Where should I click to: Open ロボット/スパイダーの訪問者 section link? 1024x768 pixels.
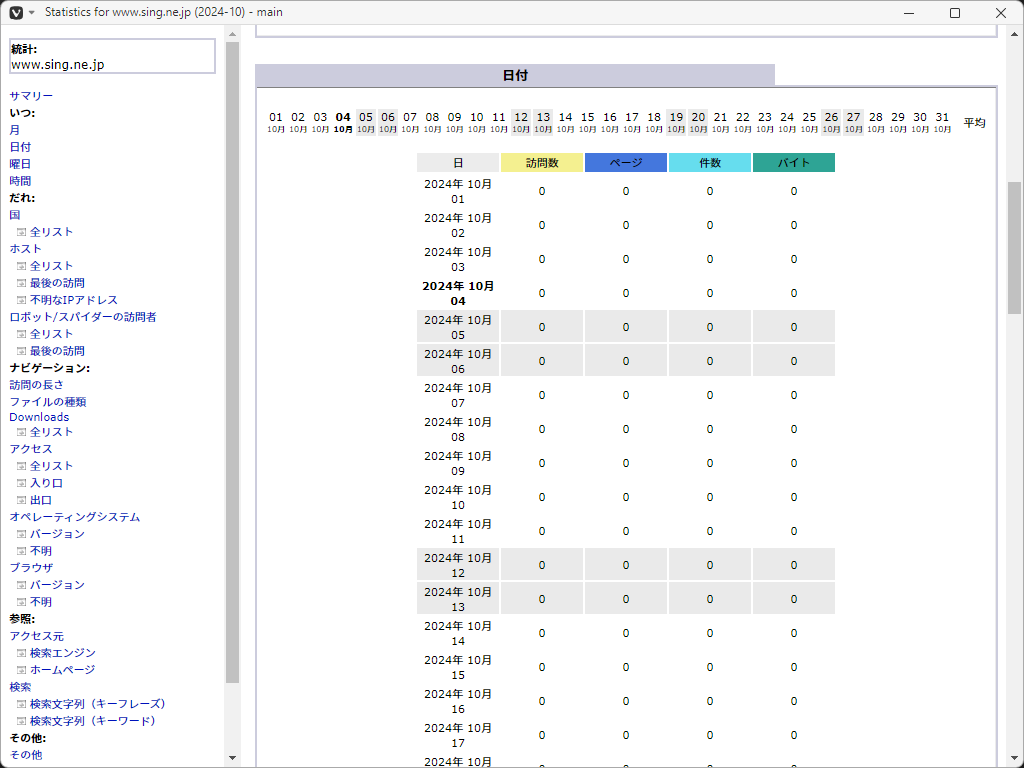[x=83, y=317]
